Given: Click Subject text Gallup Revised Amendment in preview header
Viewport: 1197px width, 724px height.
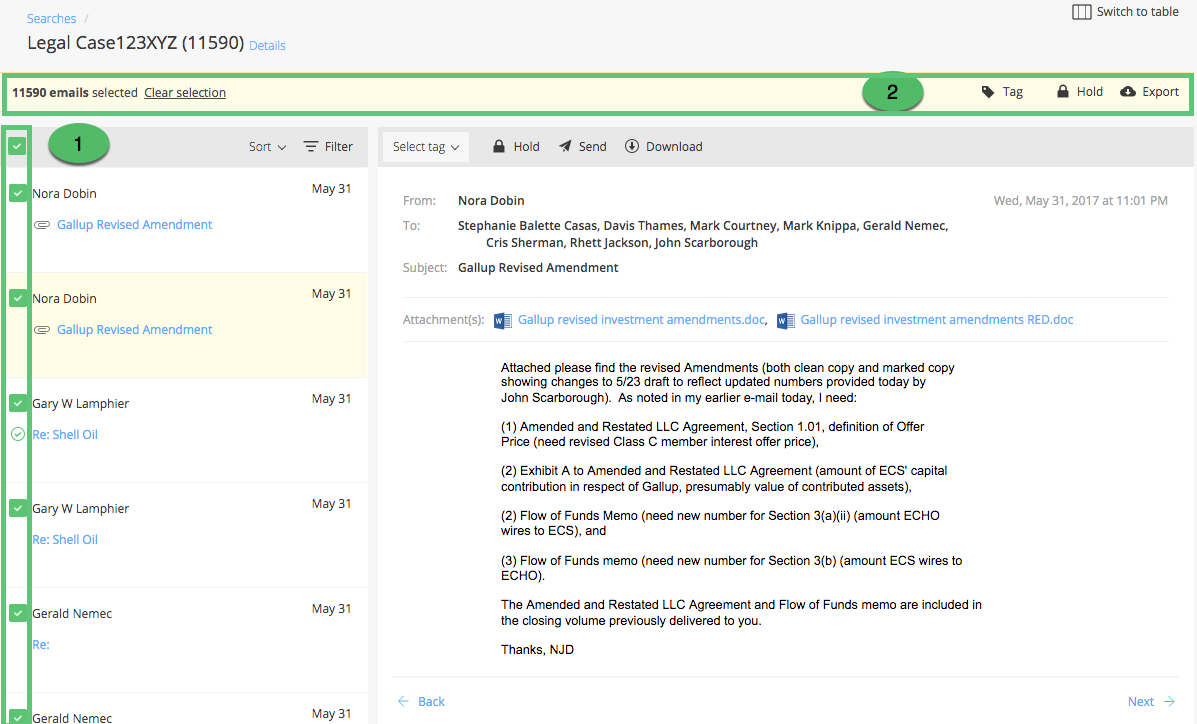Looking at the screenshot, I should pos(538,268).
